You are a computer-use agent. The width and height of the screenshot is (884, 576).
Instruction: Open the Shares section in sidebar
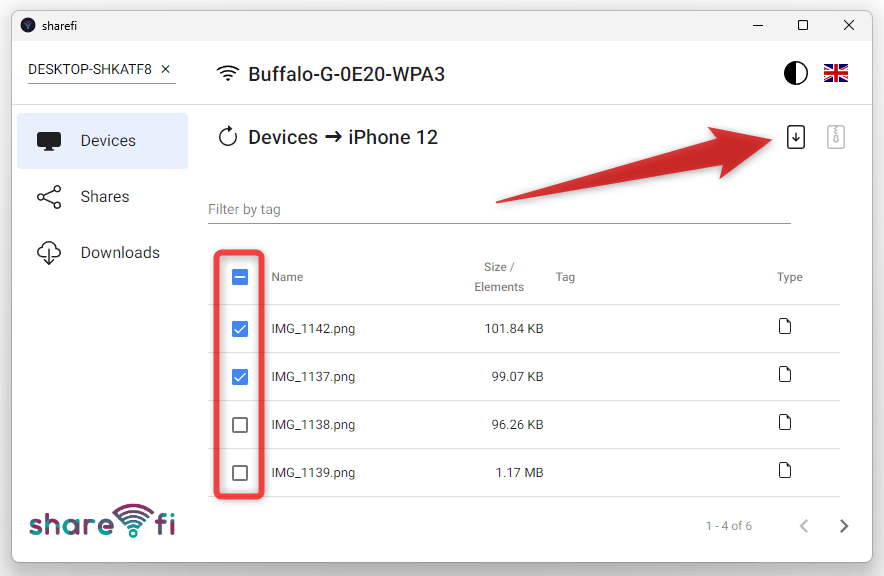click(103, 197)
